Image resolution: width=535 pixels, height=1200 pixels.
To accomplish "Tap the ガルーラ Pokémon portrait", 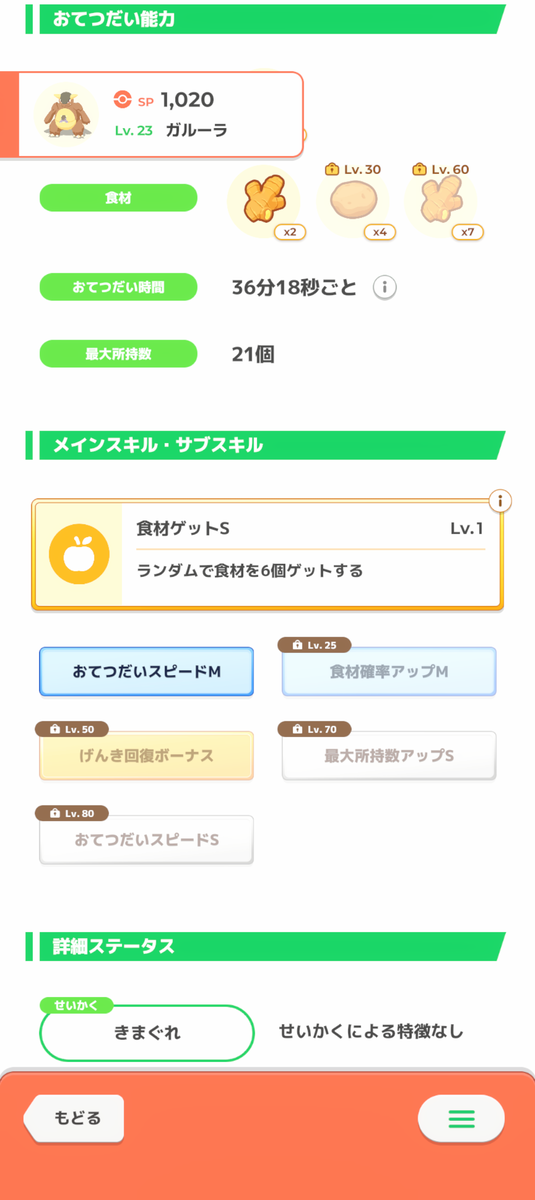I will coord(65,112).
